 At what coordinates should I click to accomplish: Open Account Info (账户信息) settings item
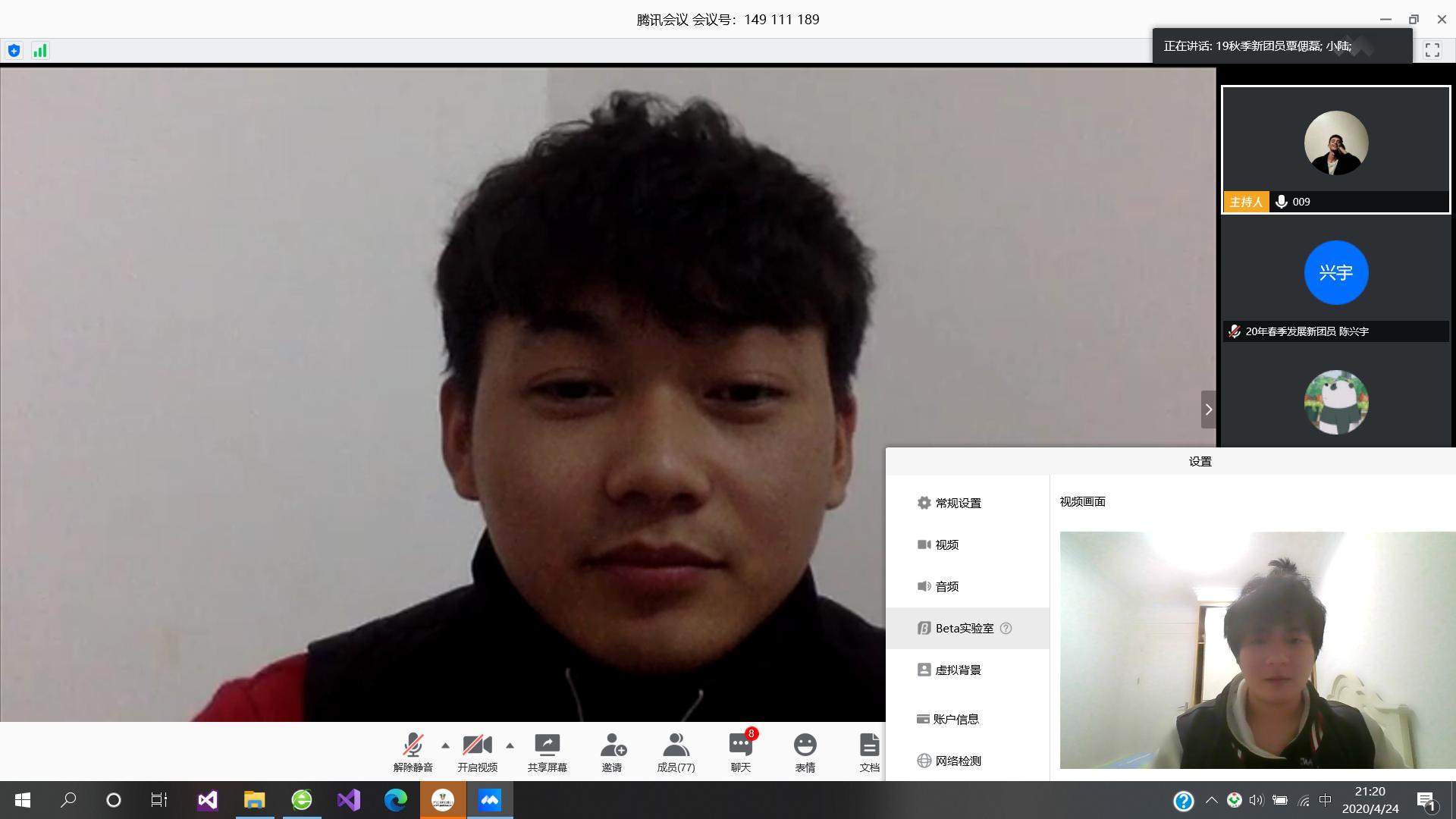point(955,719)
